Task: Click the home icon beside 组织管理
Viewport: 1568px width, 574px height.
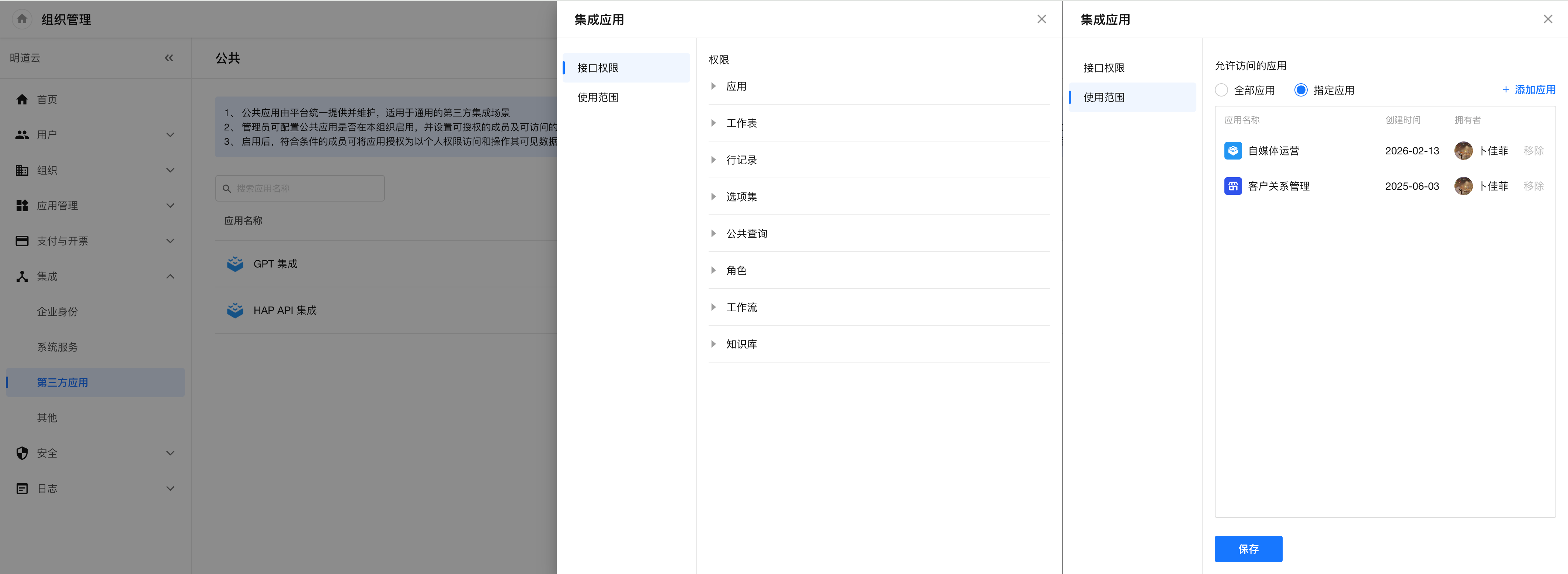Action: click(x=22, y=19)
